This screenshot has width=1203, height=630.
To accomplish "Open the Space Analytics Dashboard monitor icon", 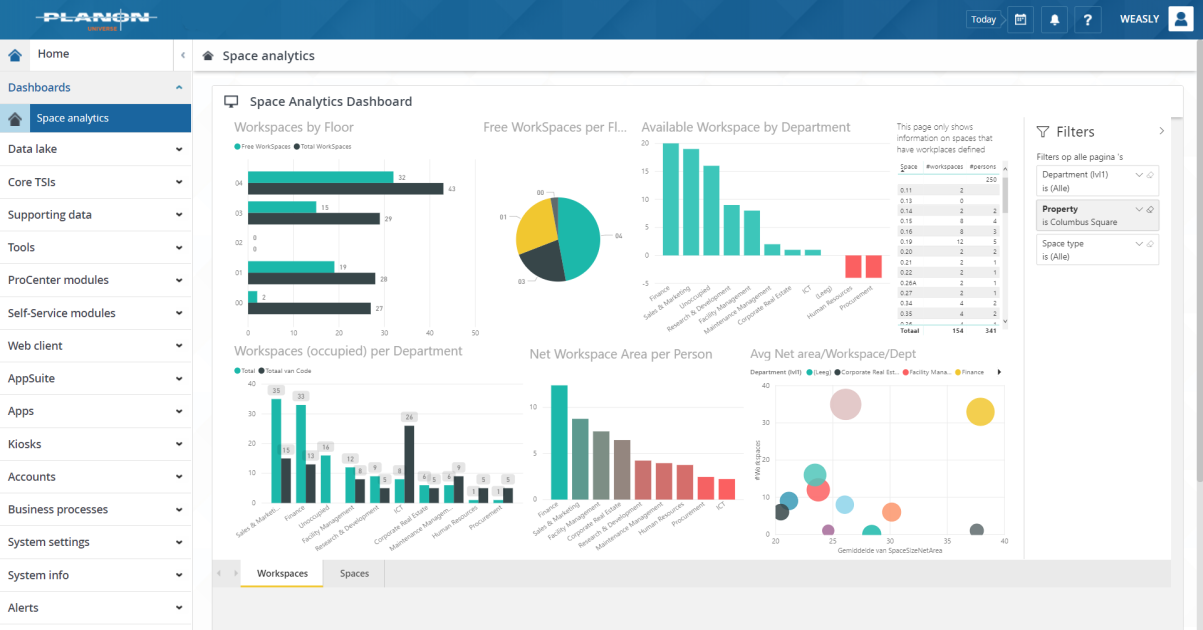I will [231, 101].
